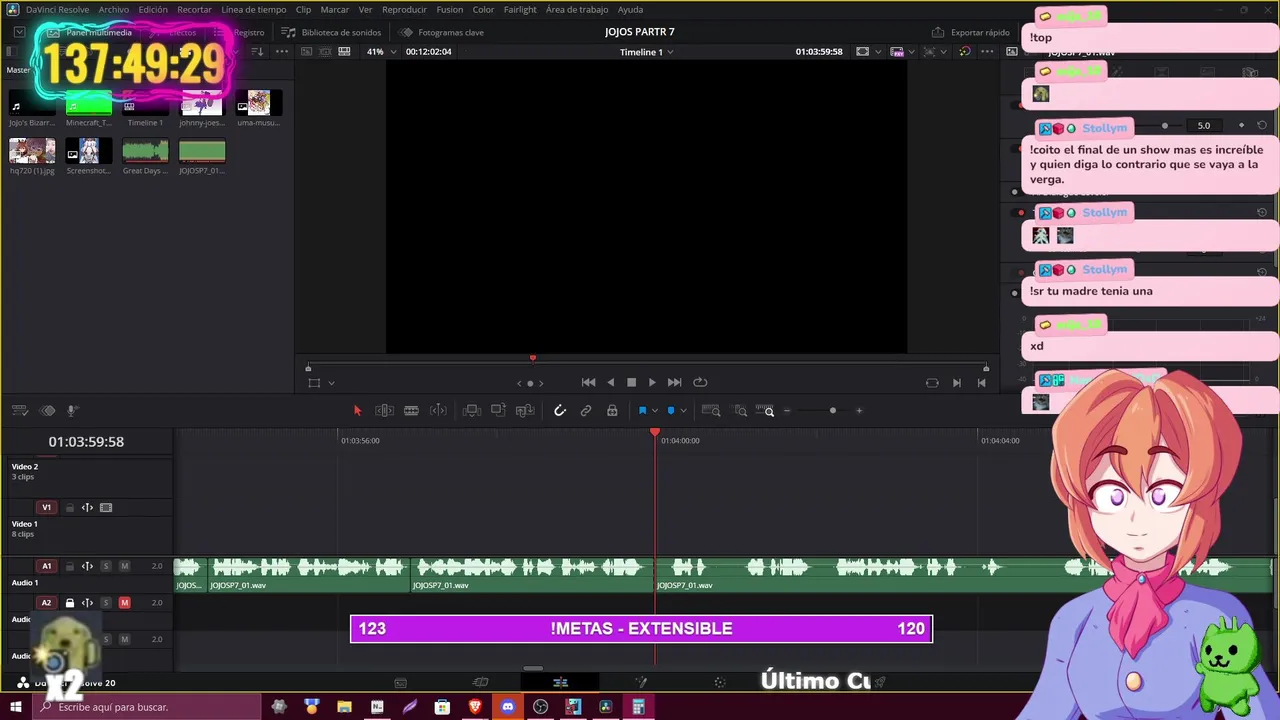
Task: Open marker color dropdown arrow
Action: tap(683, 411)
